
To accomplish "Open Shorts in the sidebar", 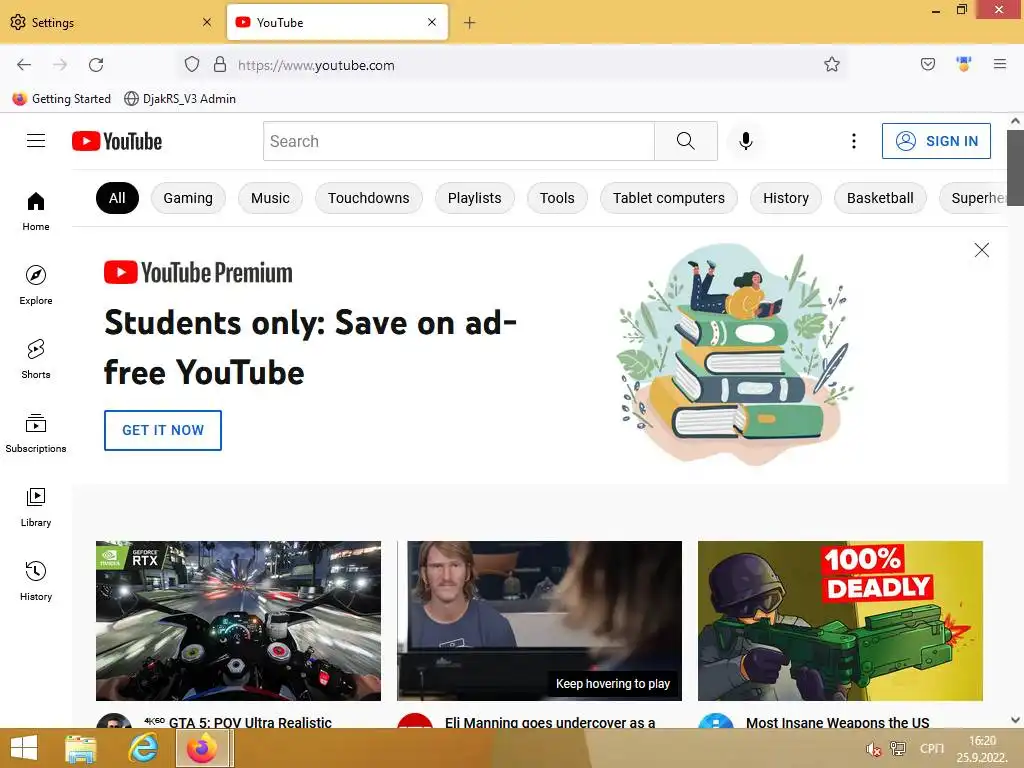I will tap(36, 359).
